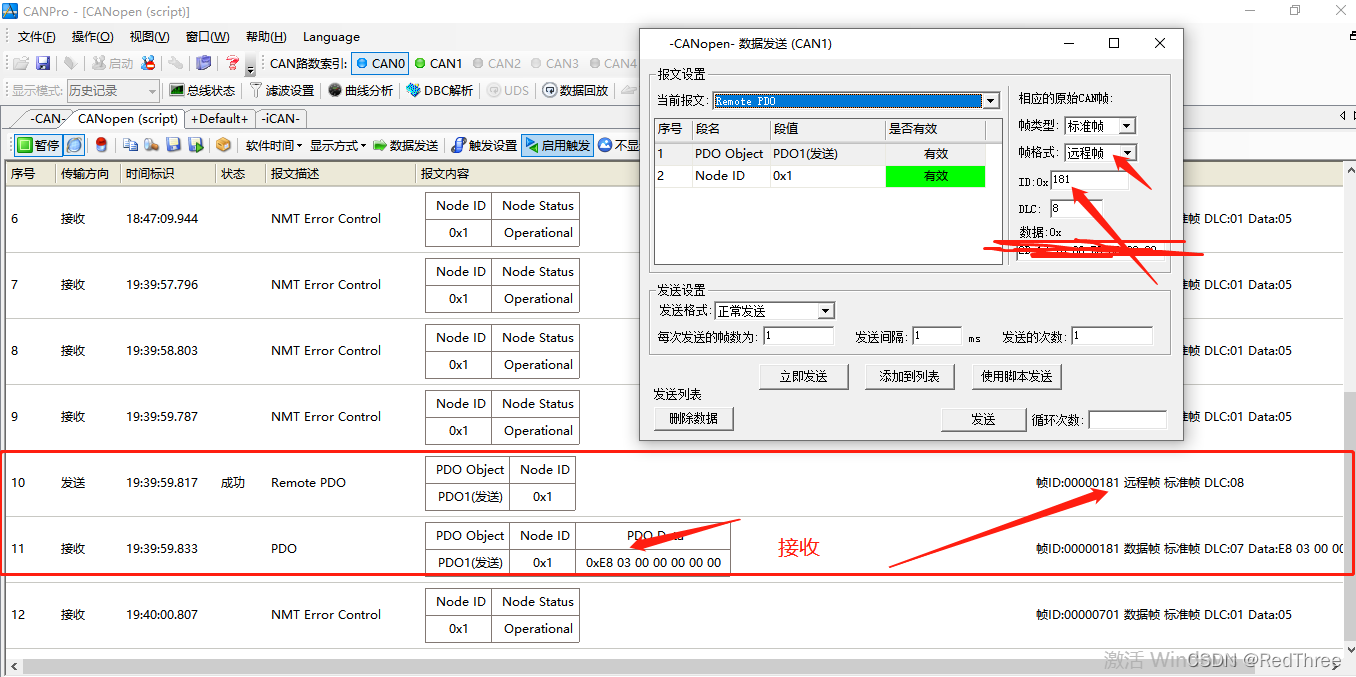The width and height of the screenshot is (1356, 677).
Task: Select CAN1 channel
Action: click(439, 63)
